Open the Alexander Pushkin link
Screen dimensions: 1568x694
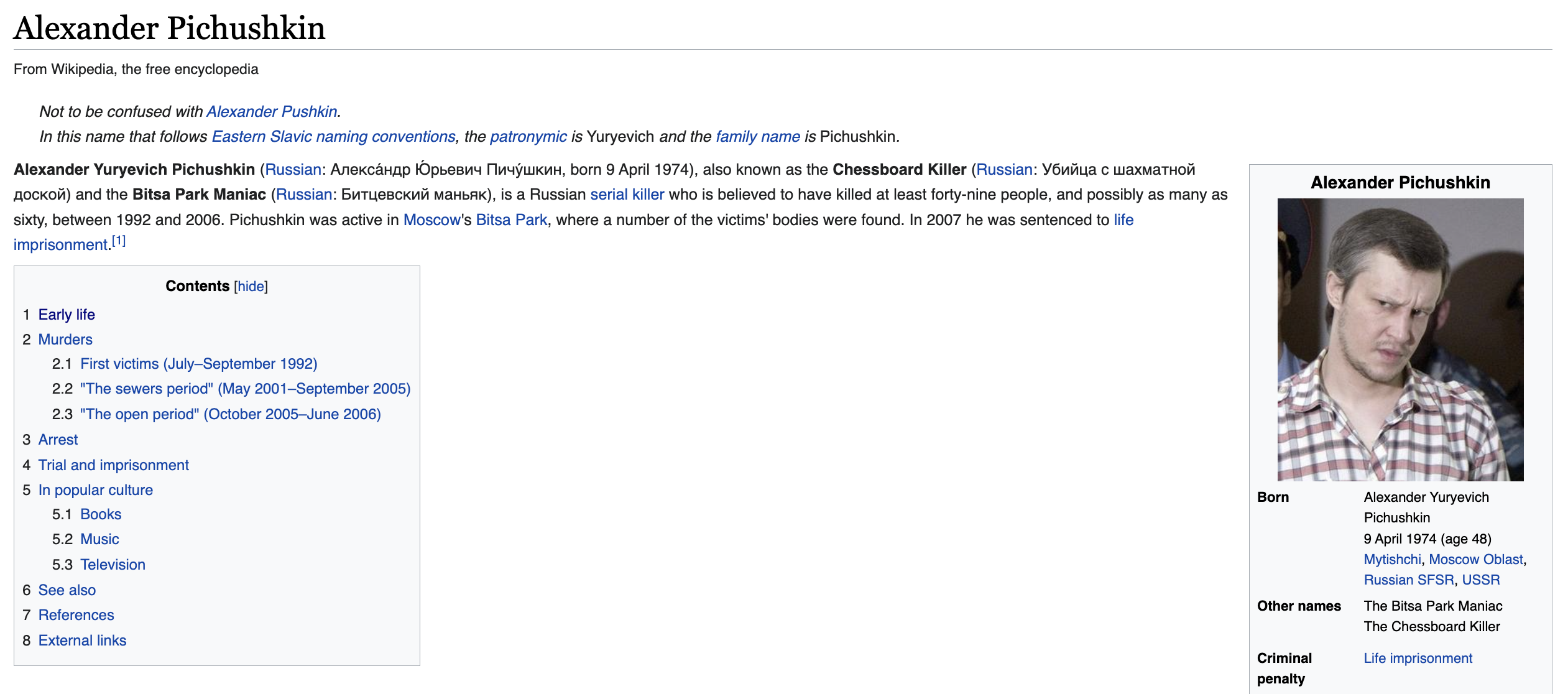coord(272,111)
